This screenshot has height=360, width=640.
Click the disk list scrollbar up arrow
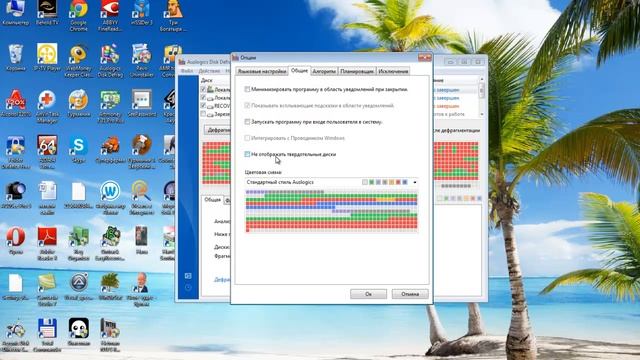tap(482, 79)
